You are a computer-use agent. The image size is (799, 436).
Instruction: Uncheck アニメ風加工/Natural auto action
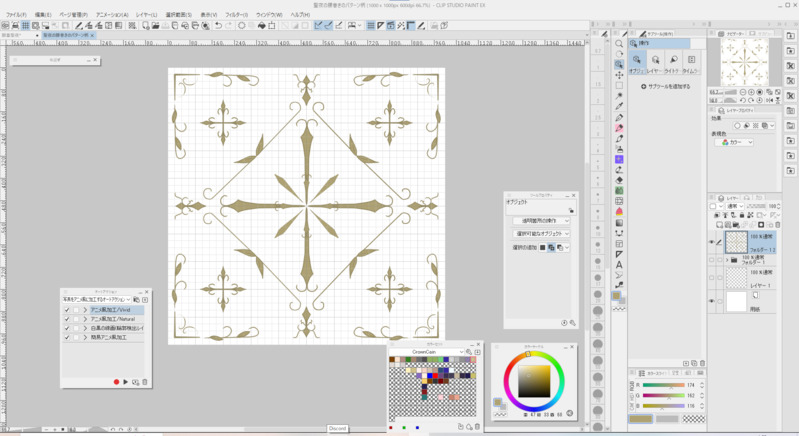click(67, 319)
